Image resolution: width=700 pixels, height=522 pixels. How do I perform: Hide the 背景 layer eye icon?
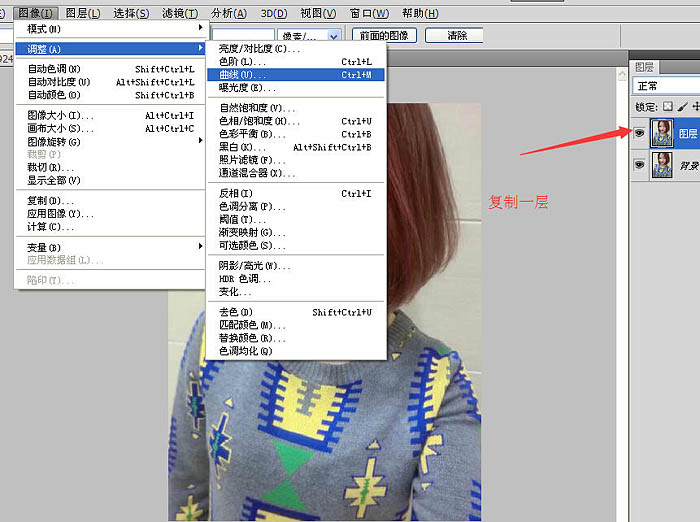coord(639,165)
